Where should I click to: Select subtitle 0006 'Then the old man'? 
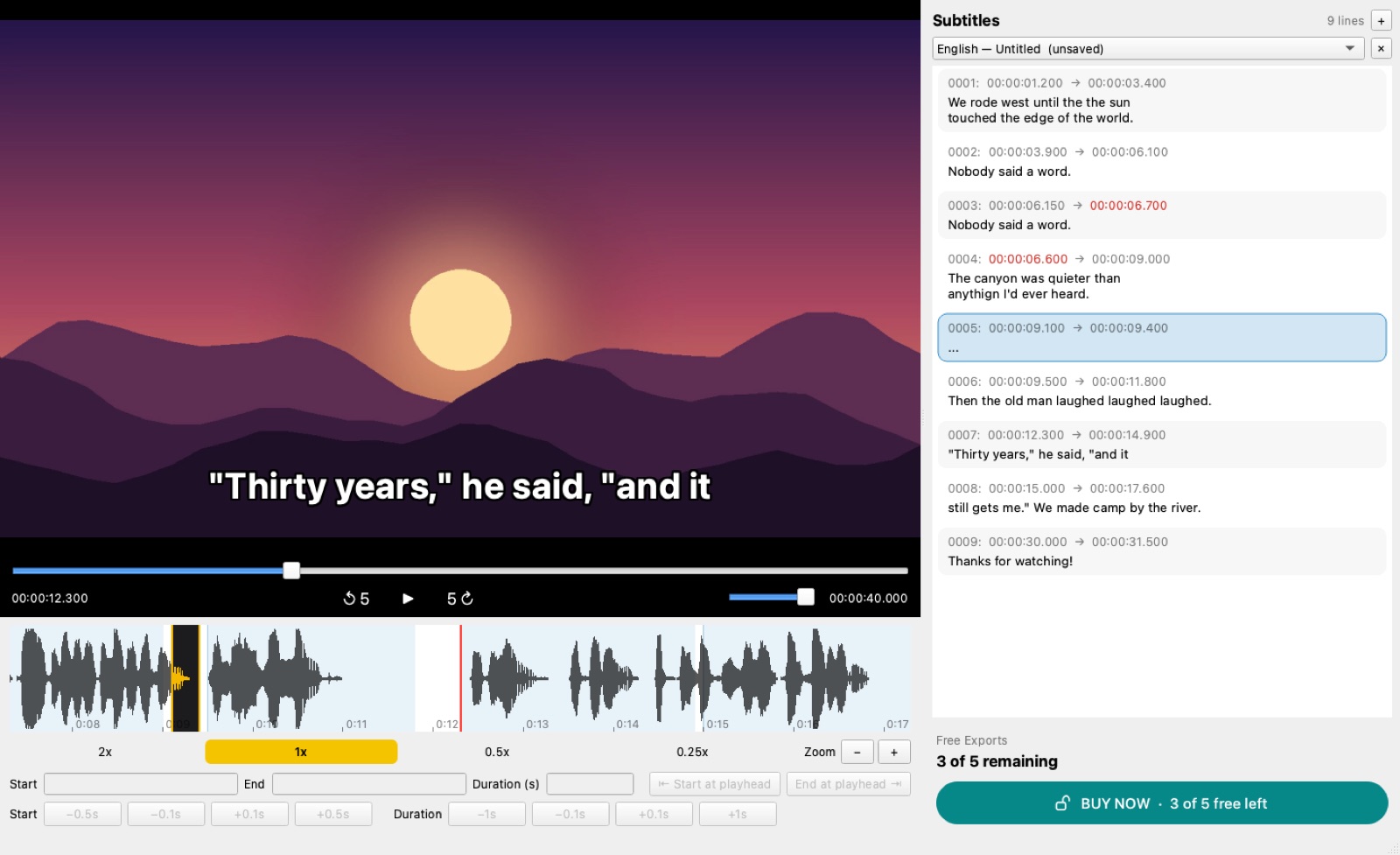(x=1162, y=391)
